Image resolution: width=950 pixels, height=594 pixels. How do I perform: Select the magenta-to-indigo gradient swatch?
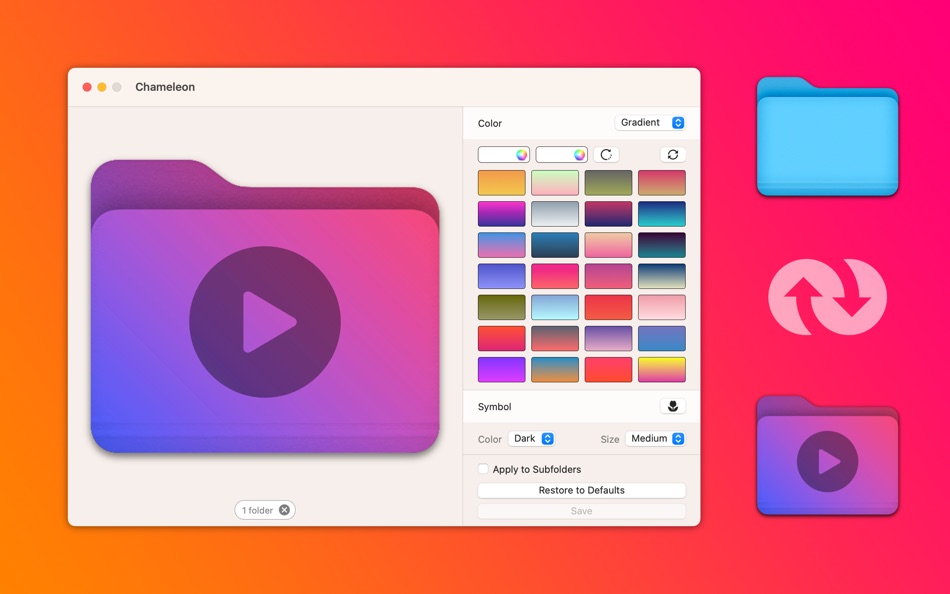[x=502, y=213]
